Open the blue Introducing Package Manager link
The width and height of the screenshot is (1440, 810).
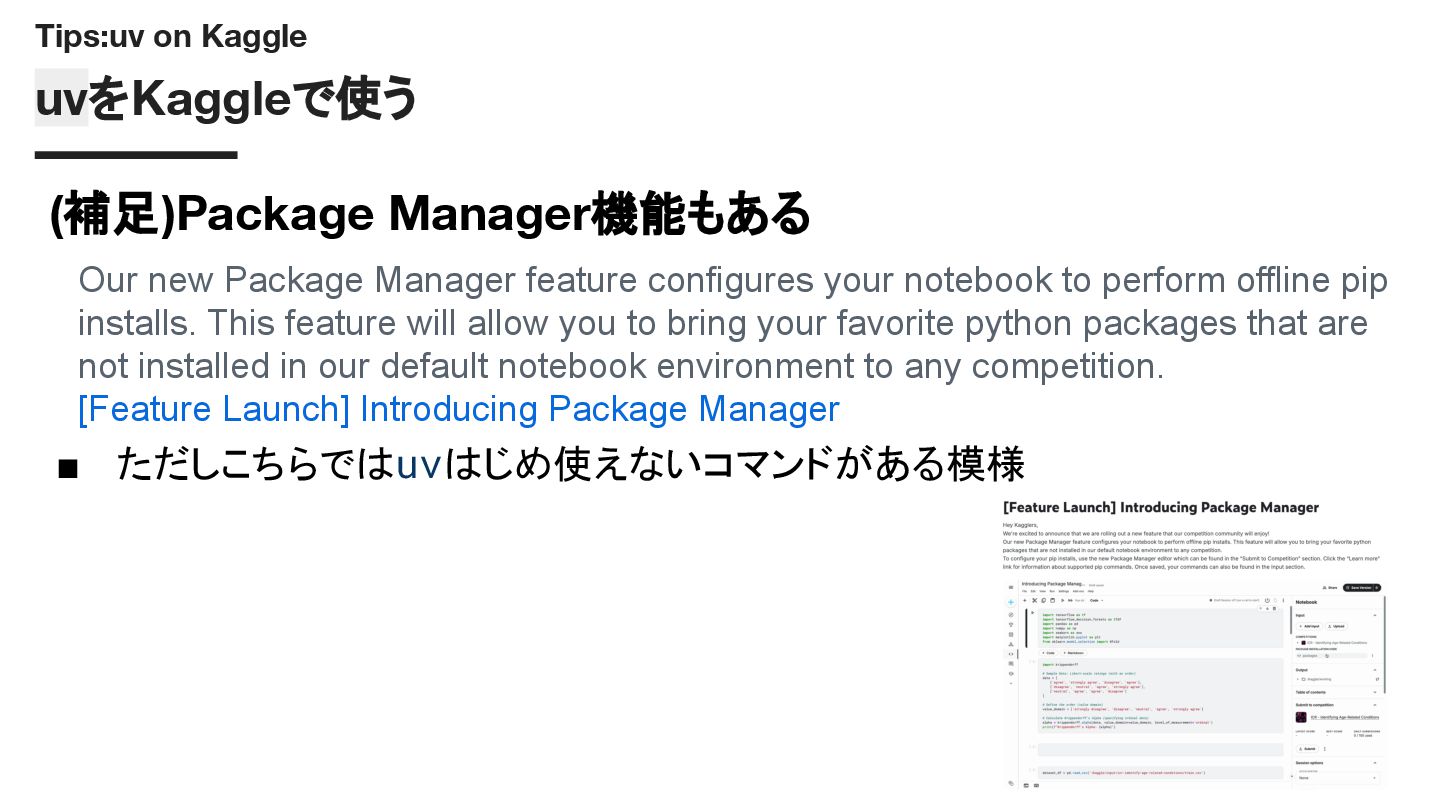click(458, 409)
